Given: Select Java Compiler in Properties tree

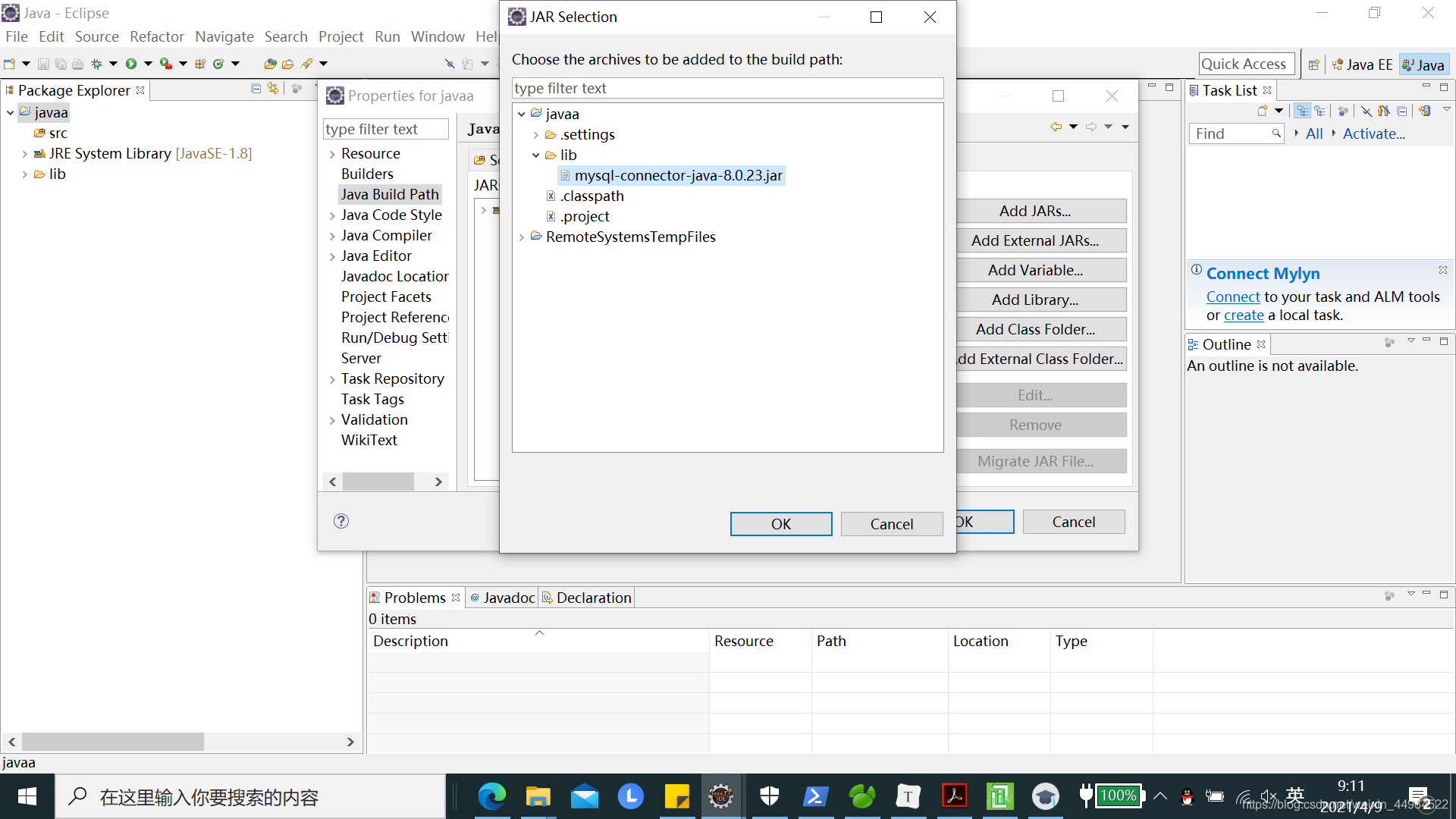Looking at the screenshot, I should pyautogui.click(x=386, y=235).
